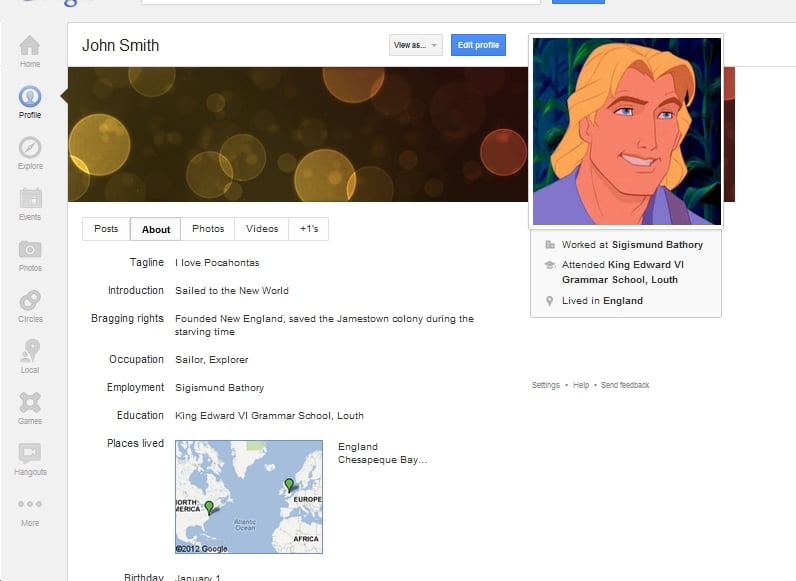This screenshot has height=581, width=796.
Task: Click the Occupation value Sailor, Explorer
Action: [212, 360]
